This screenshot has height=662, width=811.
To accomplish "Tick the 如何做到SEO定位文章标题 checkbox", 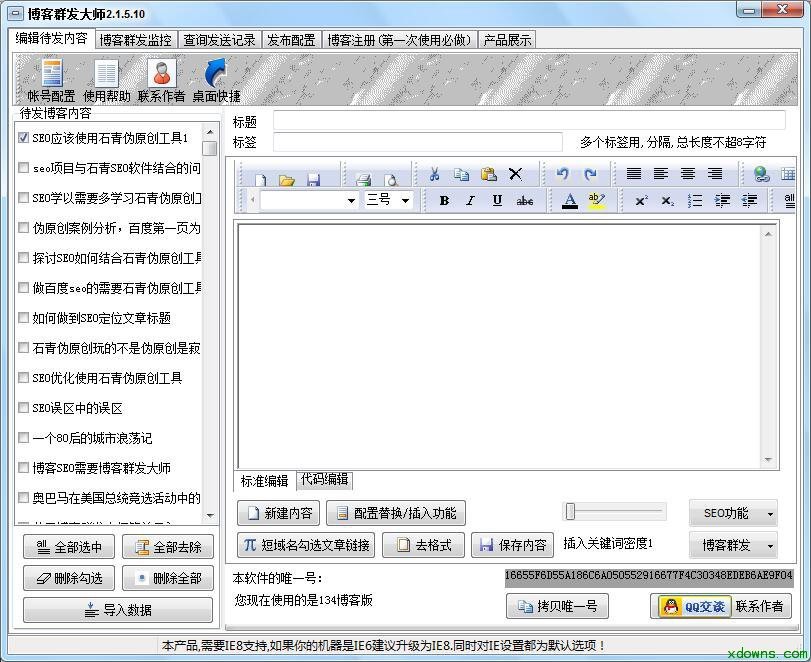I will coord(23,318).
